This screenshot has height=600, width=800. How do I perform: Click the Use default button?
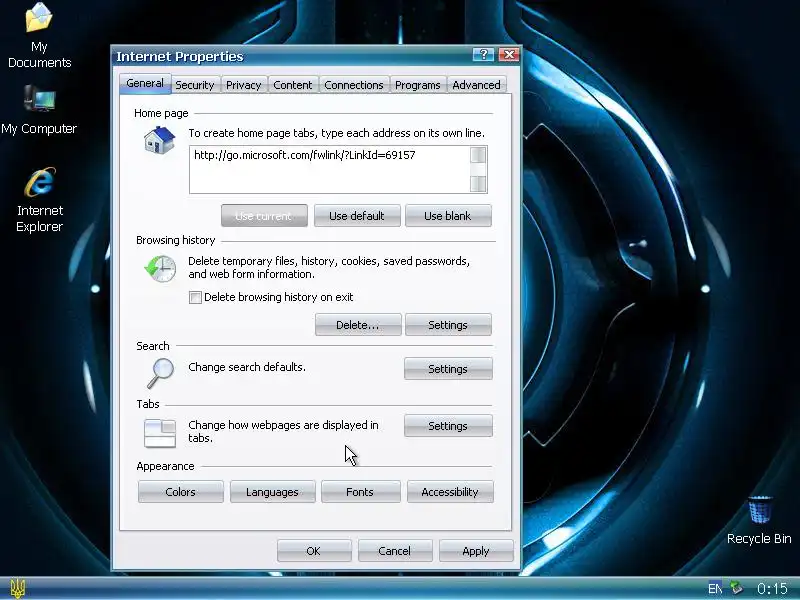click(x=357, y=216)
